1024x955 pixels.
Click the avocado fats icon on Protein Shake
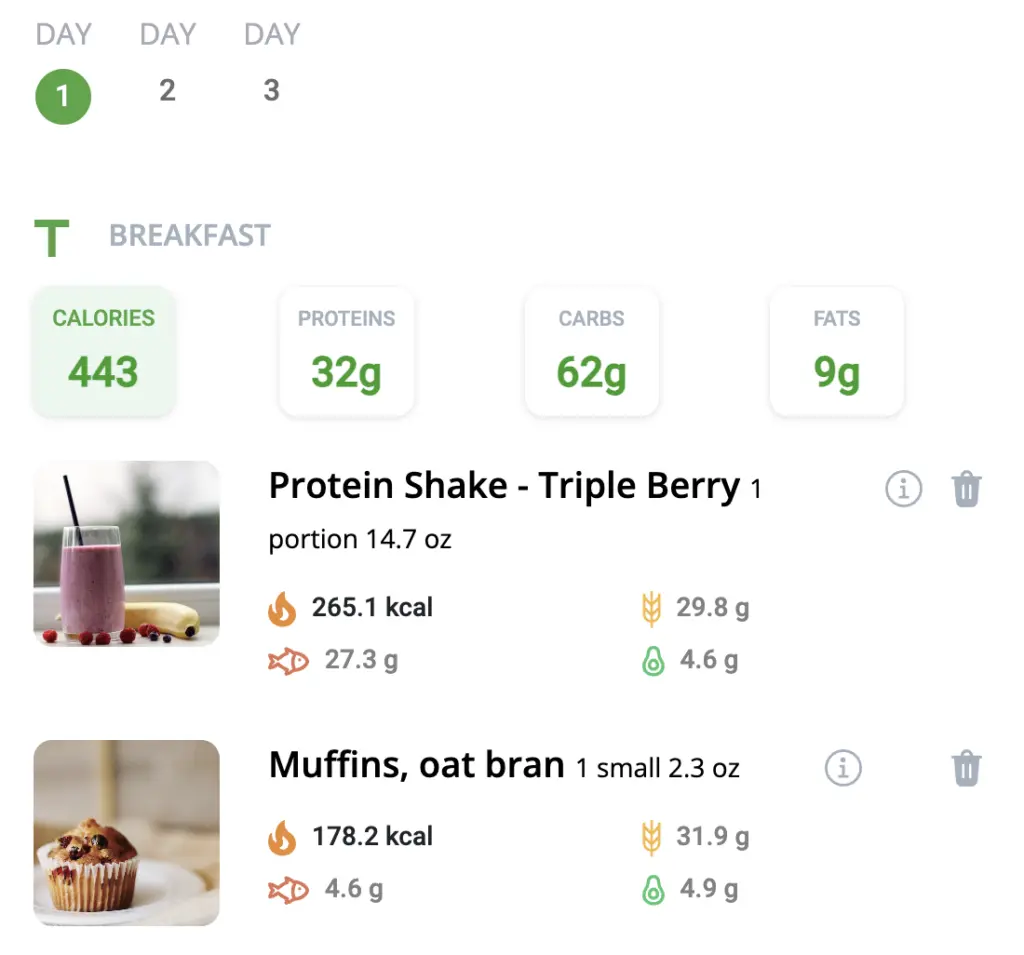[652, 660]
